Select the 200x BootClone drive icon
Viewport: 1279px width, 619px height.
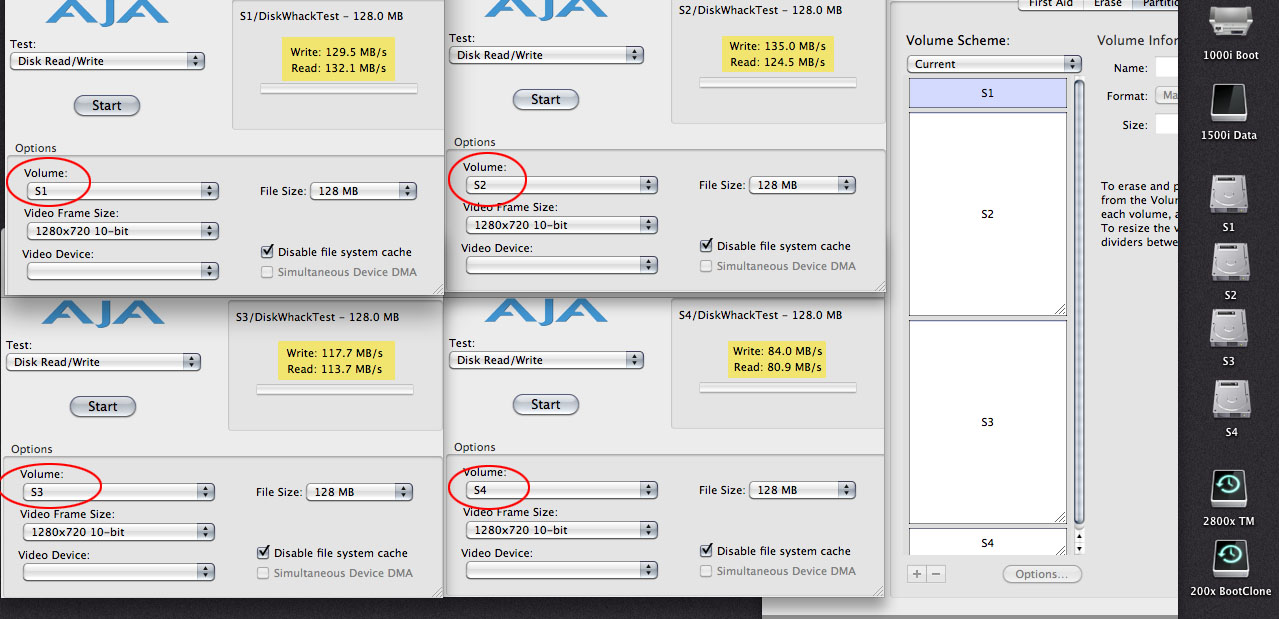[1229, 559]
